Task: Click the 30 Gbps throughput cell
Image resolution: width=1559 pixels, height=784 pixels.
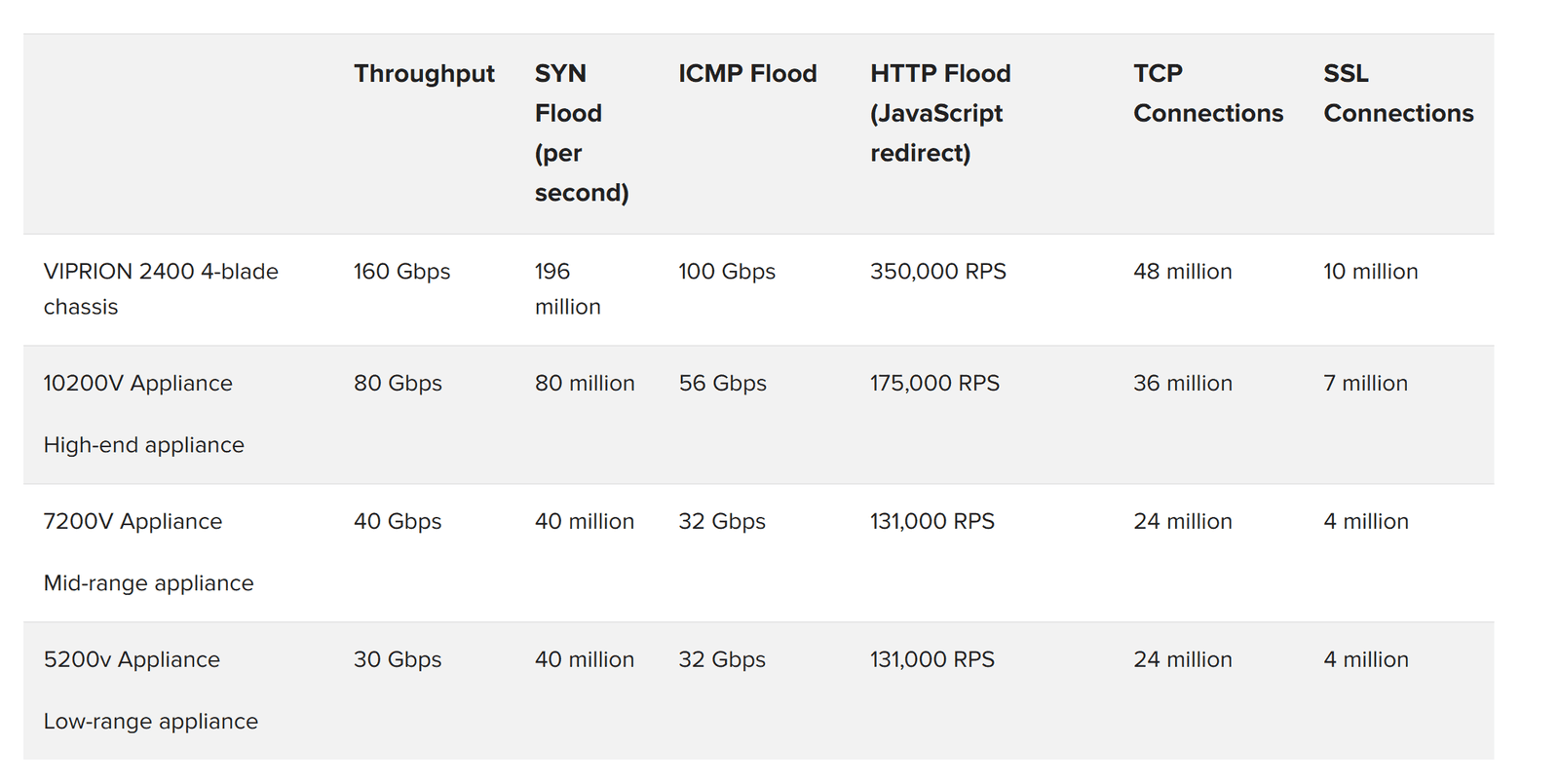Action: [397, 659]
